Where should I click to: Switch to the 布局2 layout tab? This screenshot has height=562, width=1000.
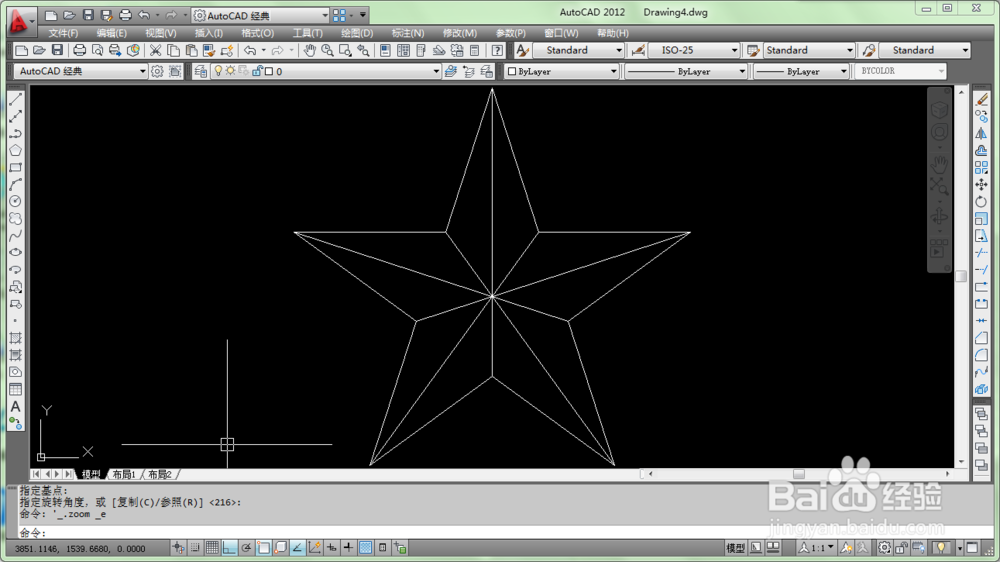[159, 474]
